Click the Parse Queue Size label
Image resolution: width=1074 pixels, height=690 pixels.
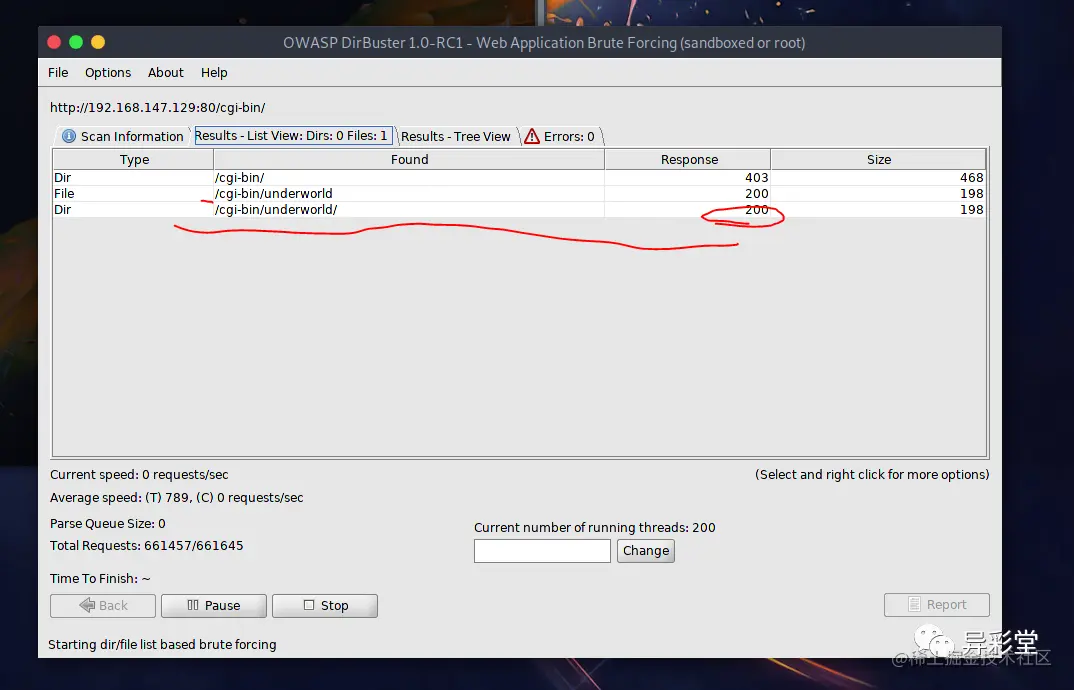108,523
